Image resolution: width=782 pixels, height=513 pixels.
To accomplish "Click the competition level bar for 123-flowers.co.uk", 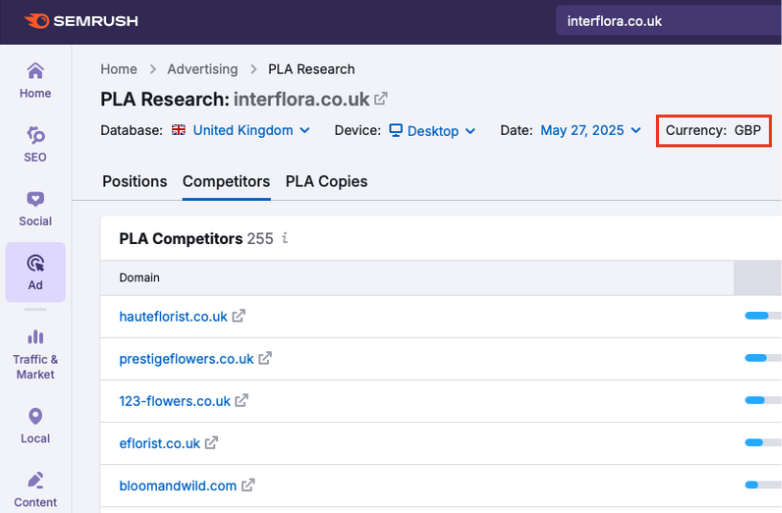I will tap(763, 400).
